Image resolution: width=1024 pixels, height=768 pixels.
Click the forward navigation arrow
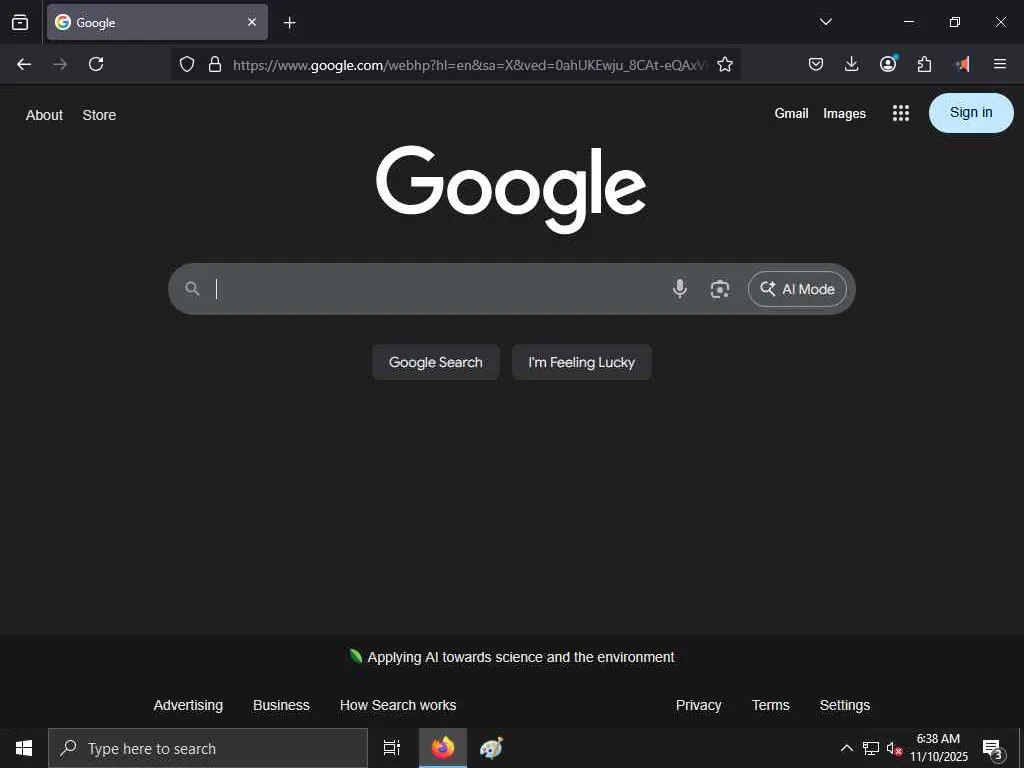coord(60,64)
